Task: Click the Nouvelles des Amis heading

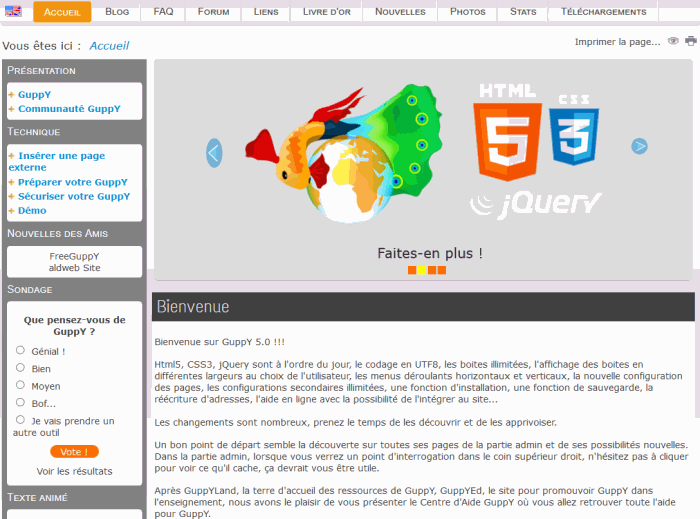Action: (58, 233)
